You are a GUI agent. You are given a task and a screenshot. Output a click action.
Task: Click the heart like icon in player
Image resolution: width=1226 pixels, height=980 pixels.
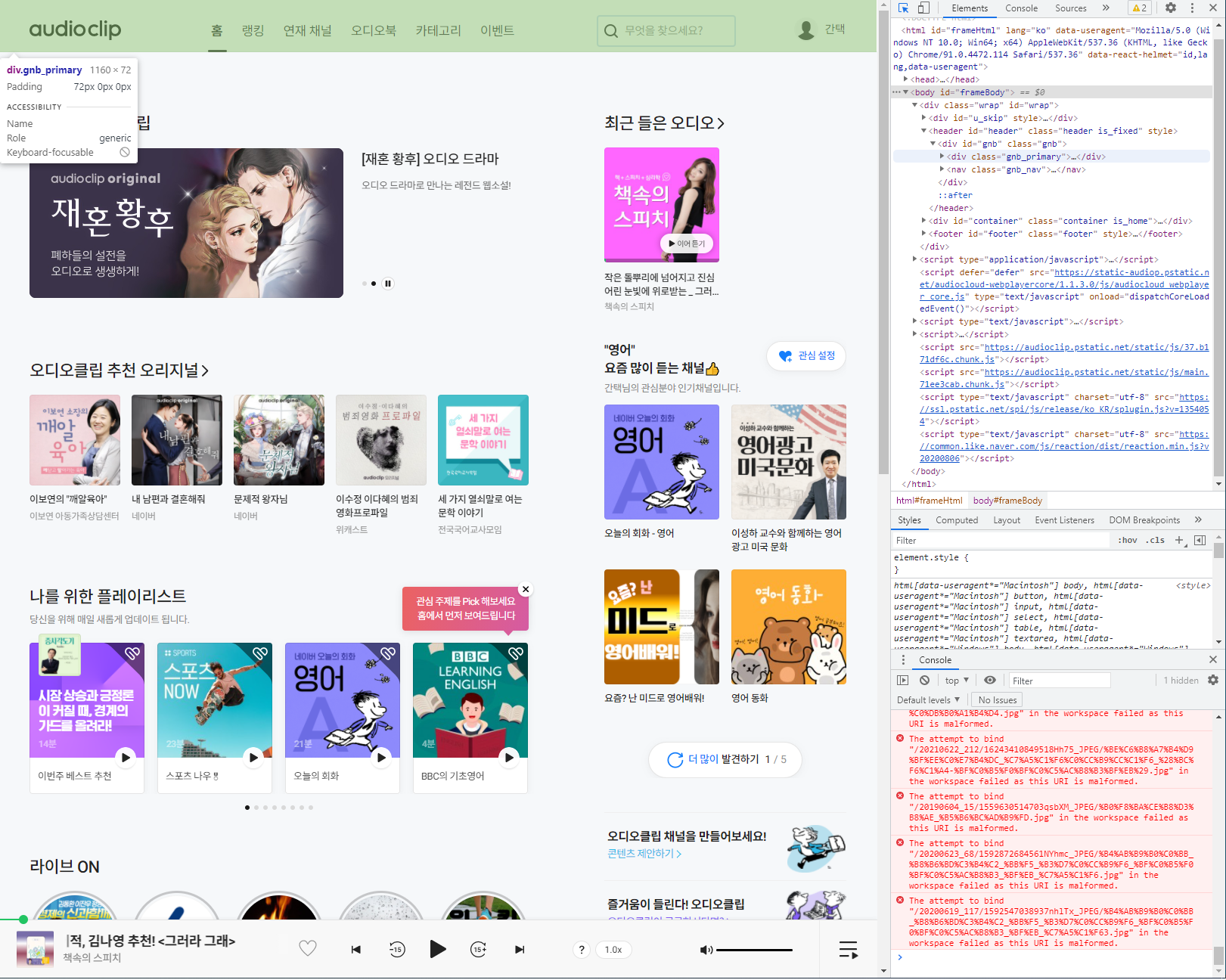pyautogui.click(x=308, y=948)
